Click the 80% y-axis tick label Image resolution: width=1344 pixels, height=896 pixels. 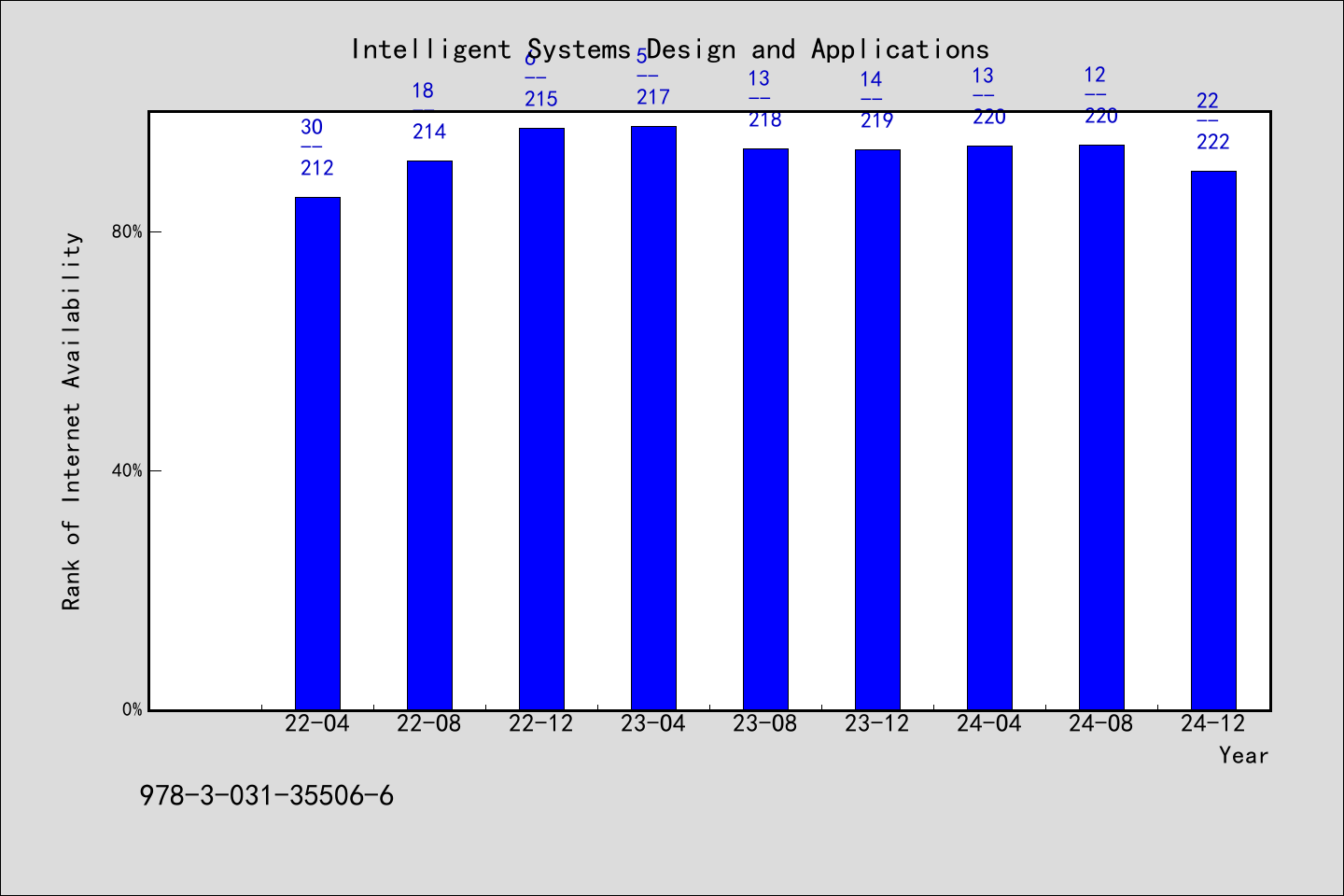tap(127, 231)
